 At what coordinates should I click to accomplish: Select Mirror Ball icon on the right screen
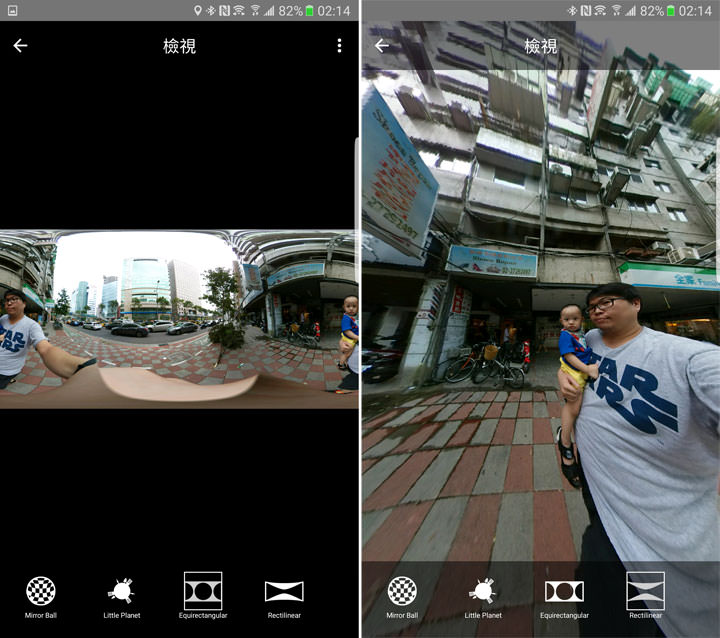click(x=402, y=591)
